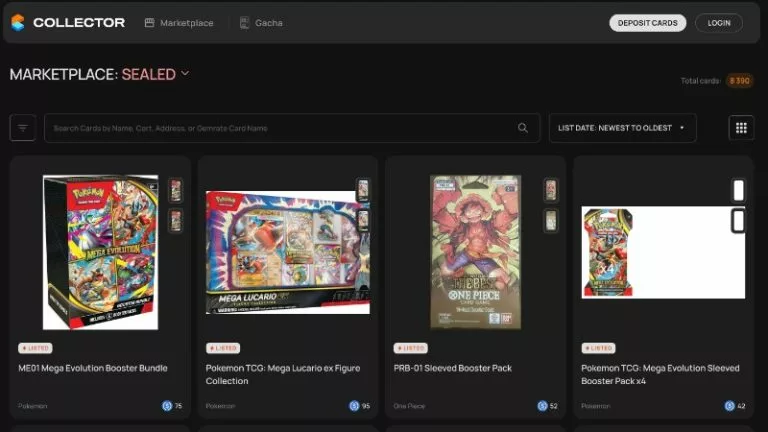
Task: Select first small preview on Booster Bundle card
Action: point(176,190)
